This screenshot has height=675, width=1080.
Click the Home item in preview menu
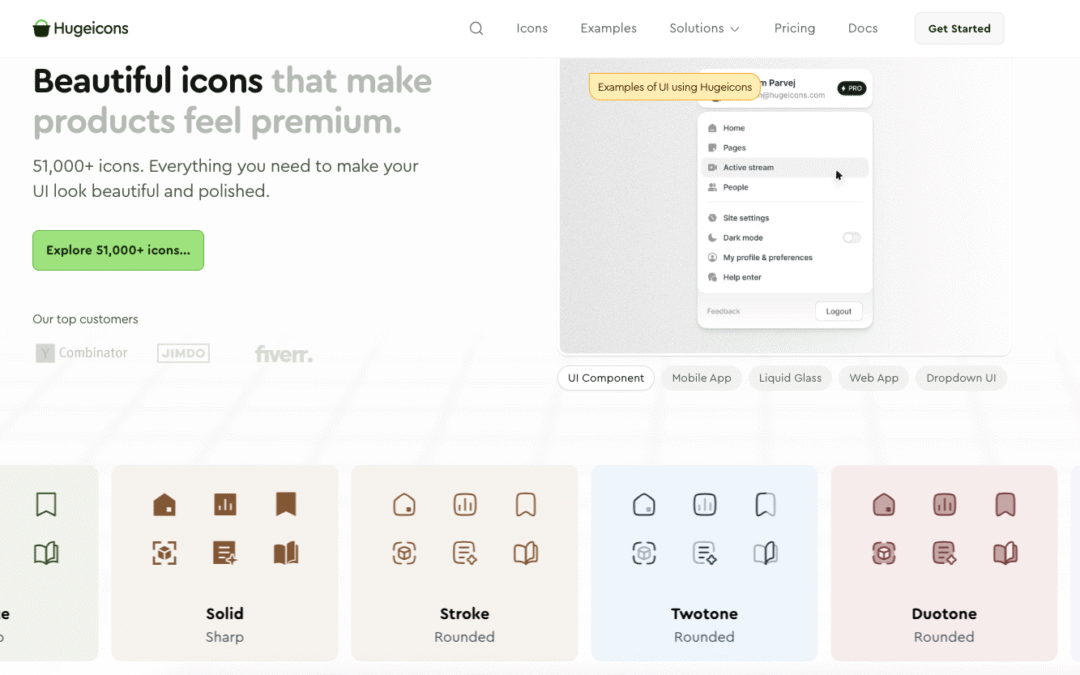(784, 128)
